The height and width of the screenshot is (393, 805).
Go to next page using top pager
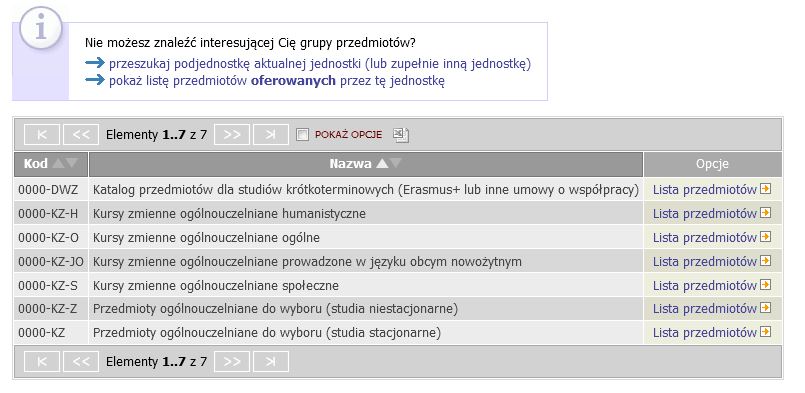(232, 135)
